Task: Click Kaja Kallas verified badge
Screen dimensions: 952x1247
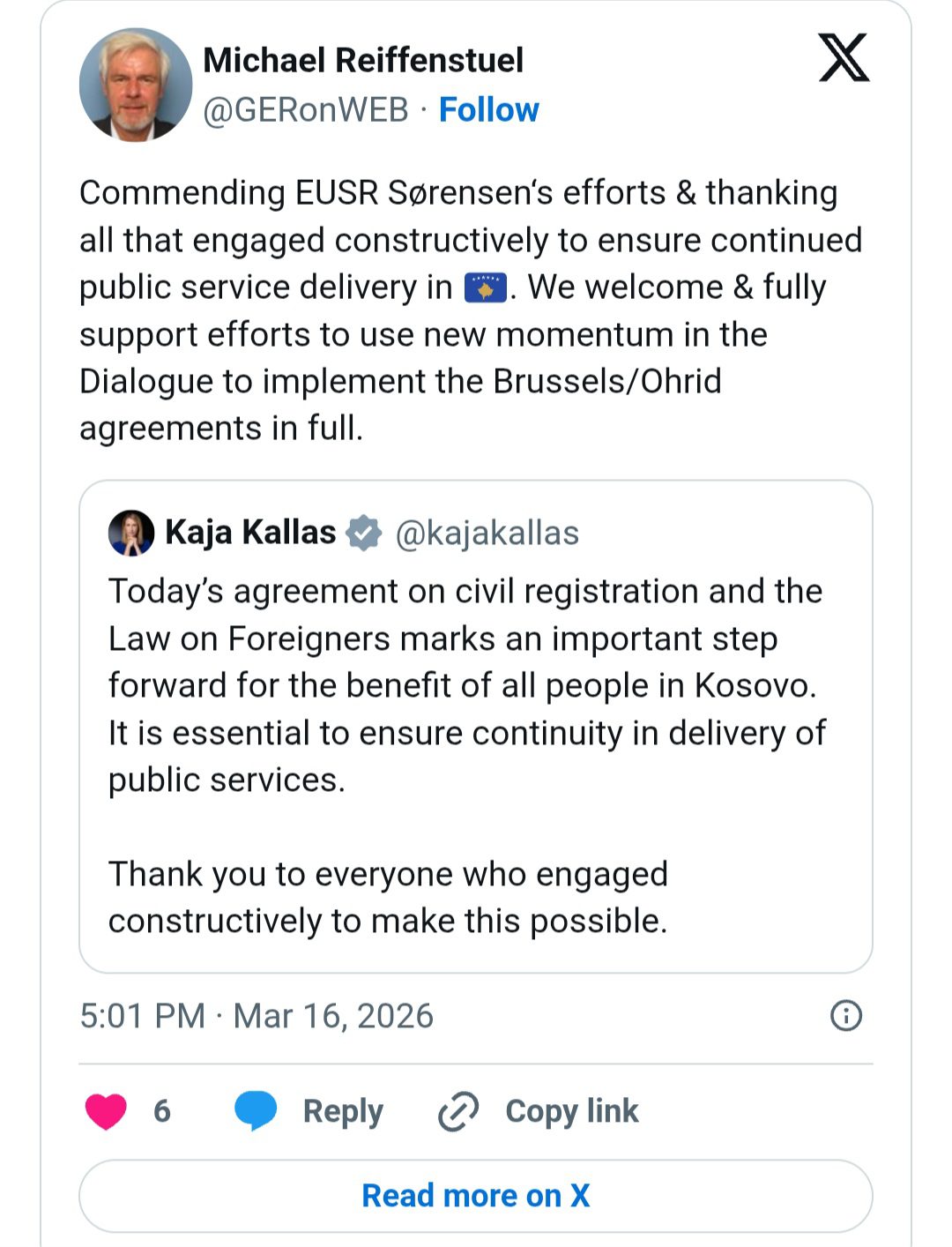Action: tap(363, 534)
